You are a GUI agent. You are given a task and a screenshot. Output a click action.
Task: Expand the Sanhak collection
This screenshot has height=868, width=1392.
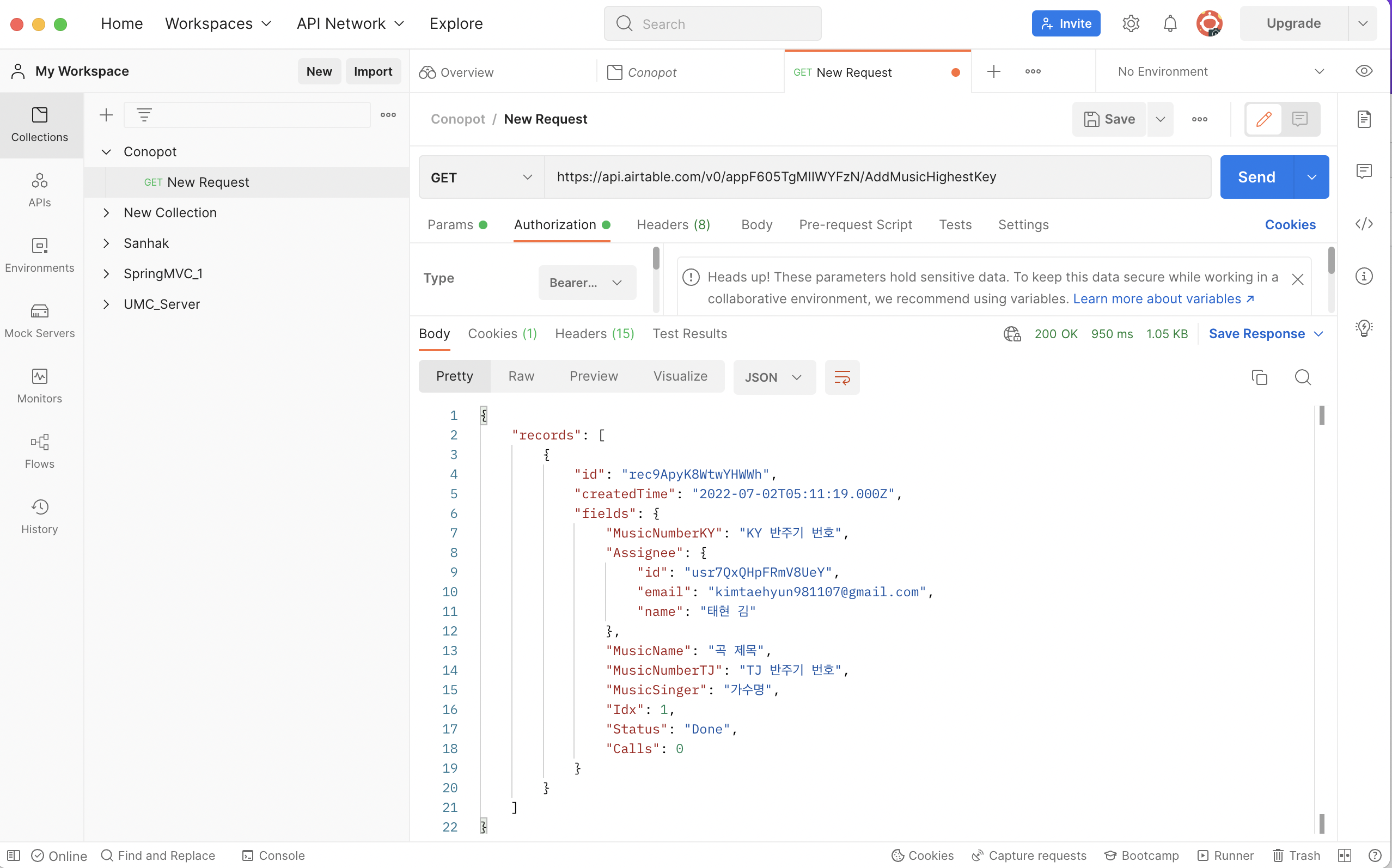(106, 243)
